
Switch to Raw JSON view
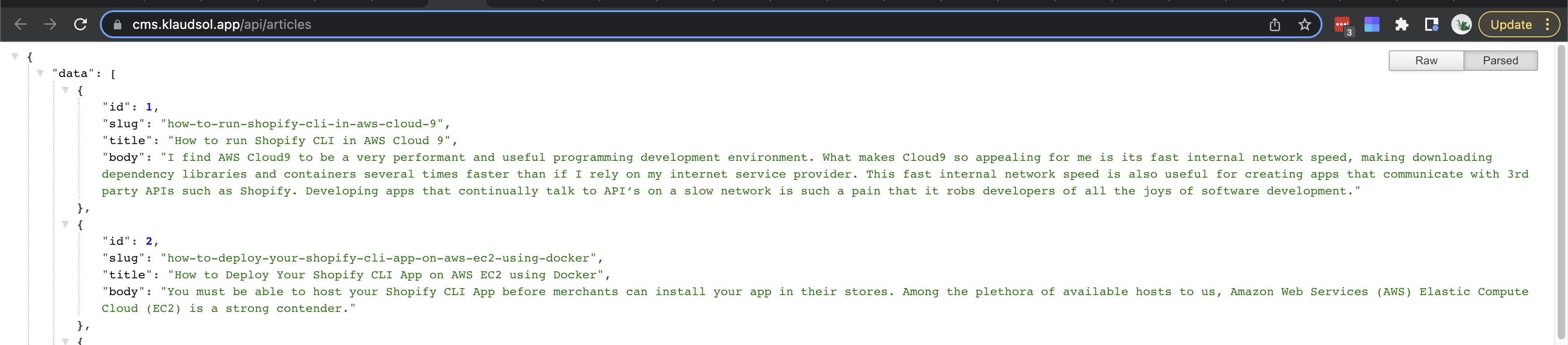(1426, 60)
